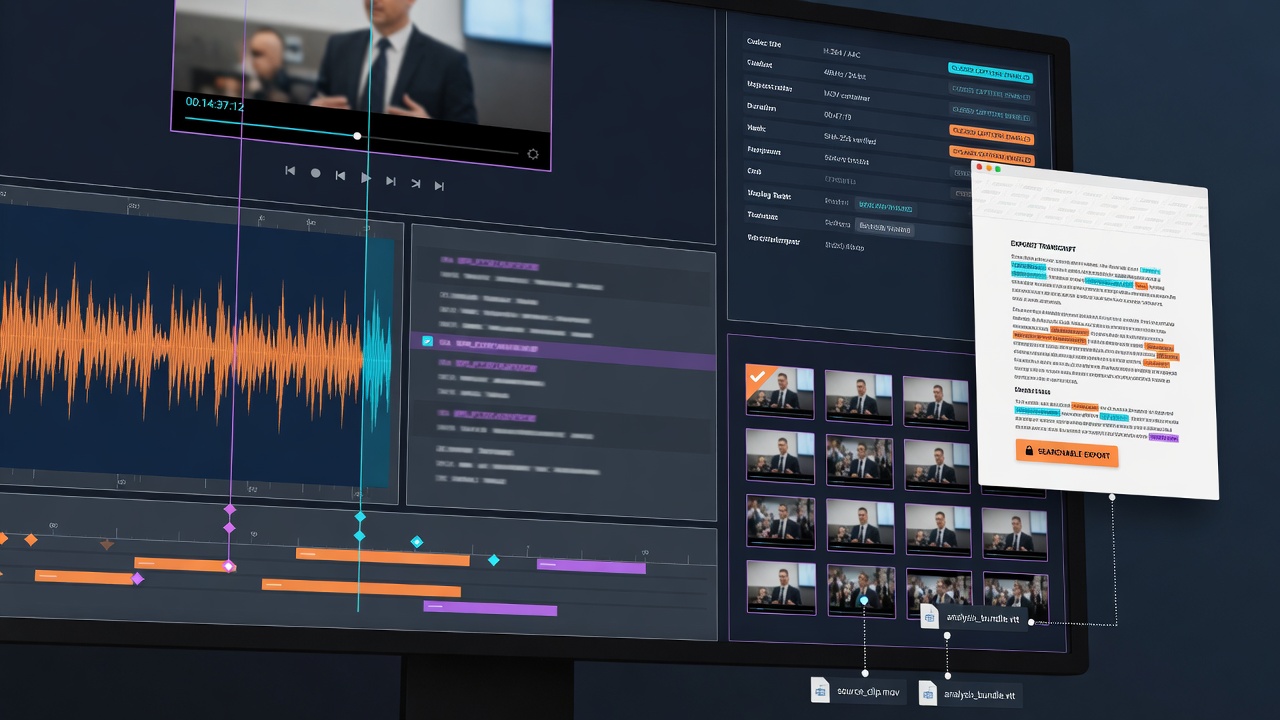Select the upper purple clip on the timeline
Screen dimensions: 1280x720
591,567
